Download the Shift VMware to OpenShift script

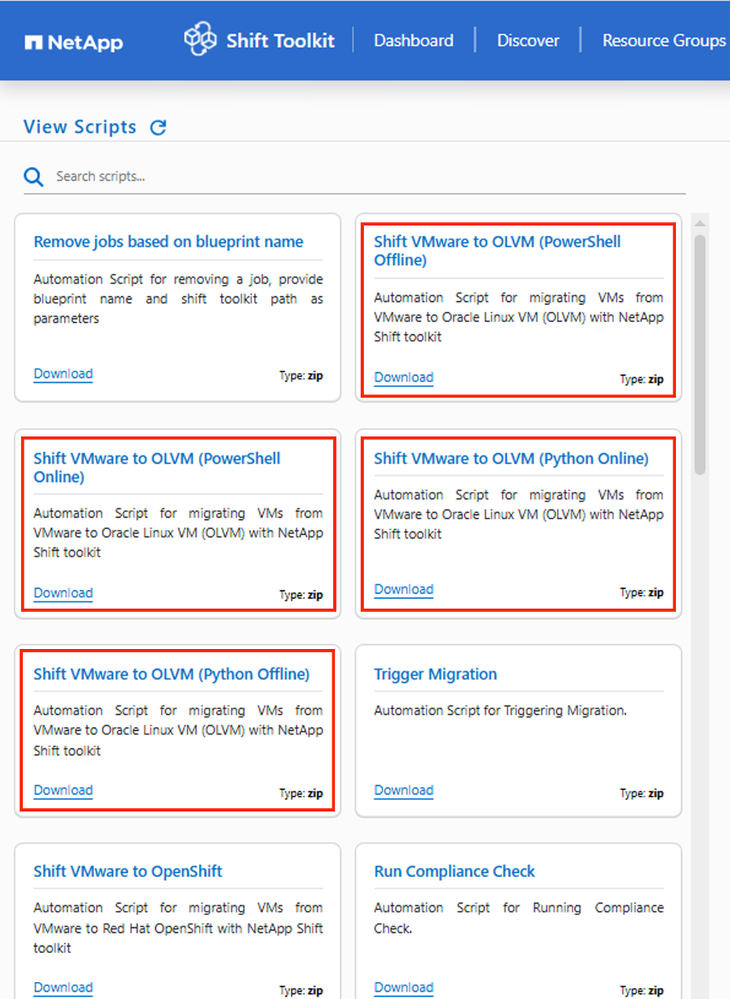tap(63, 987)
